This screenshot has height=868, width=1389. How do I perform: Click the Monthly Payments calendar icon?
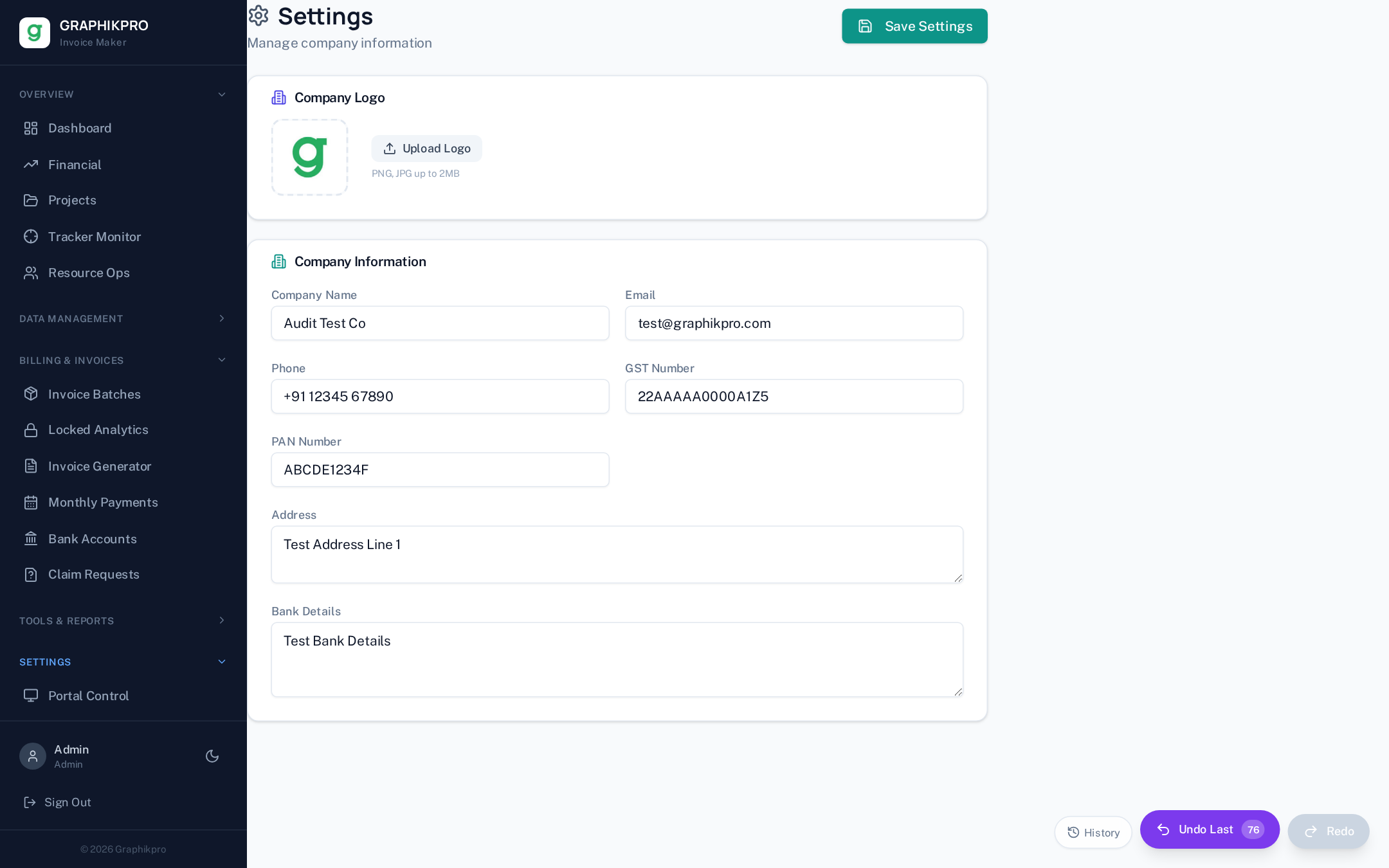point(31,502)
